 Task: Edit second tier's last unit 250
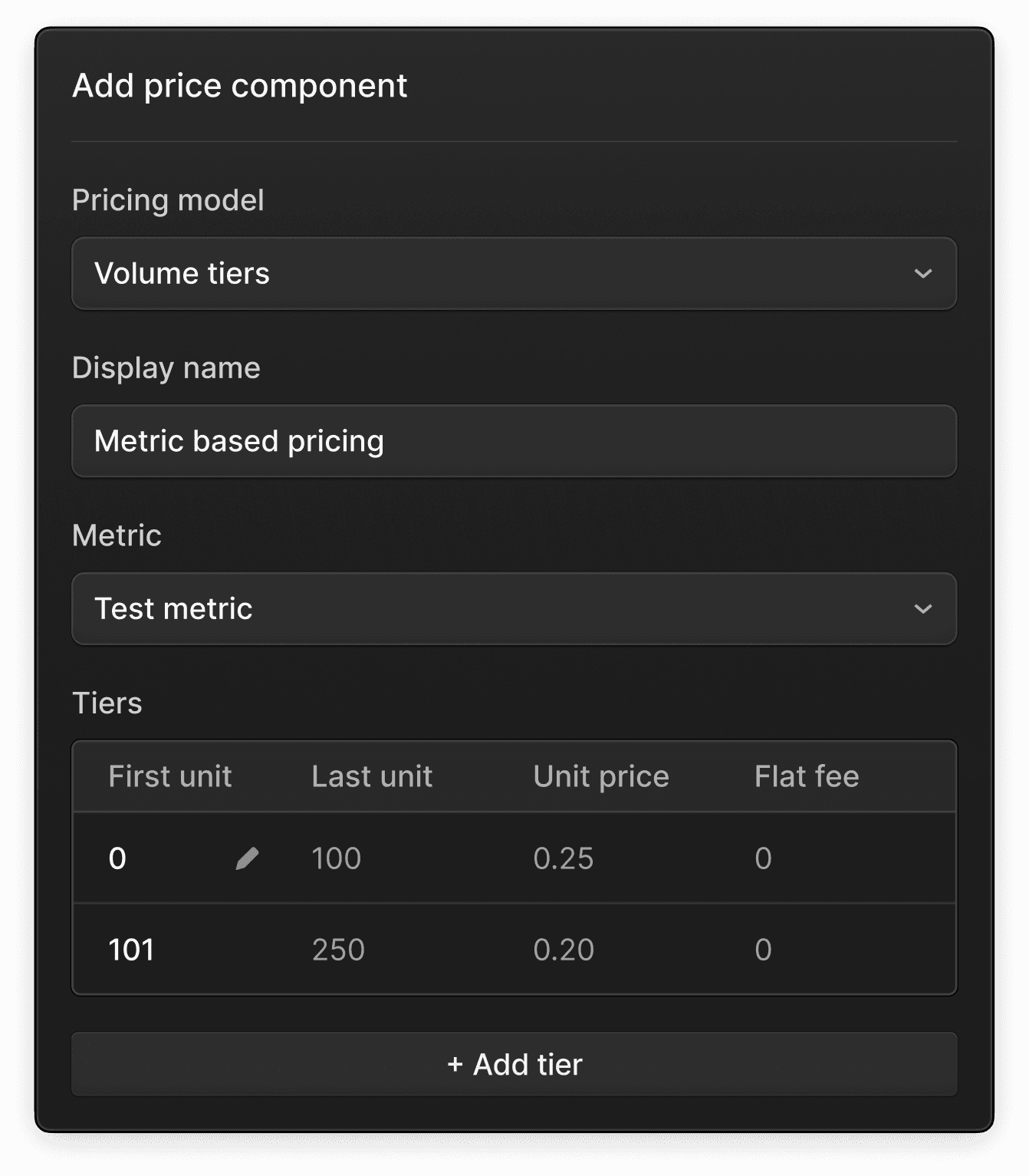coord(338,950)
